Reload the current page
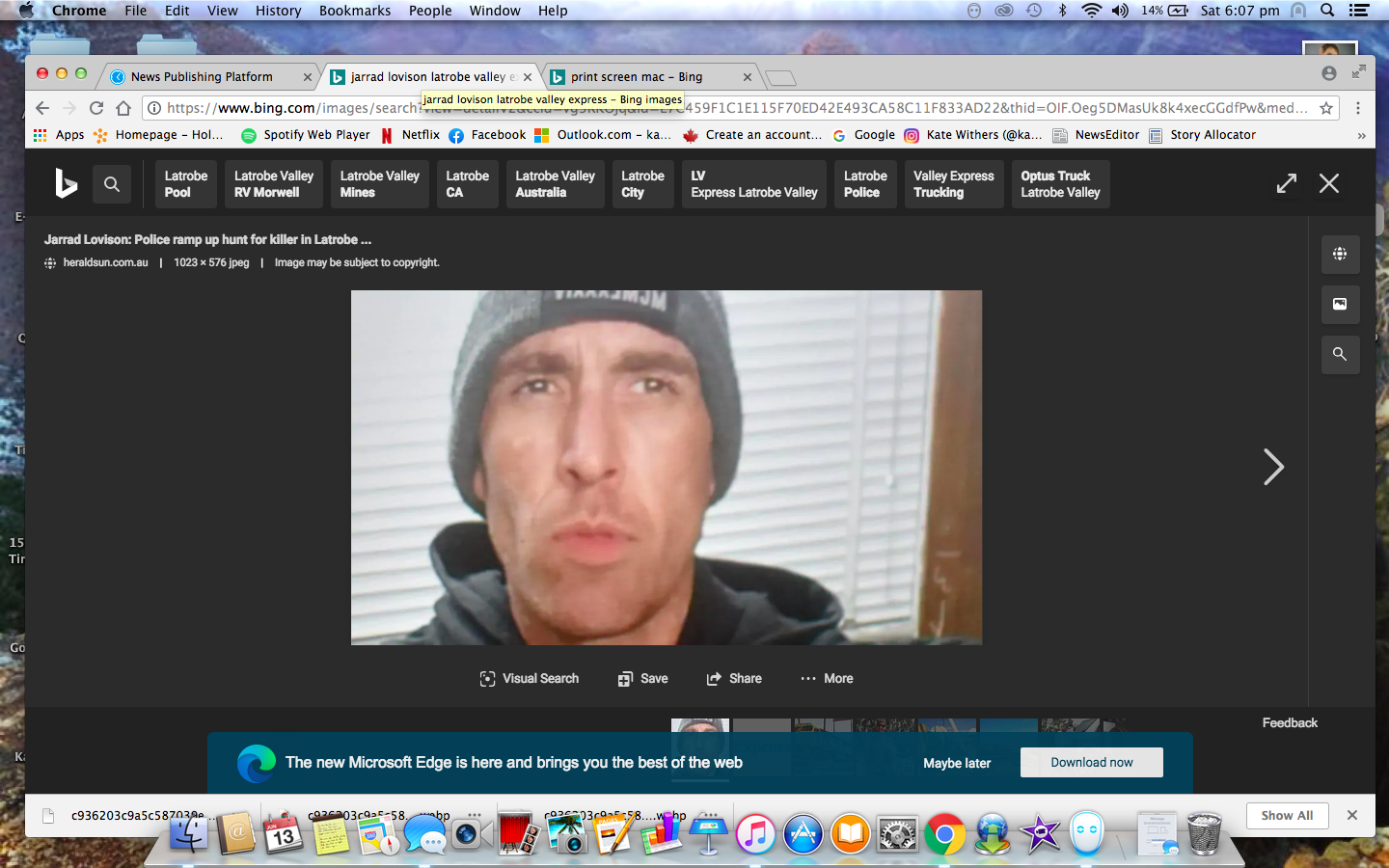This screenshot has width=1389, height=868. [x=96, y=108]
